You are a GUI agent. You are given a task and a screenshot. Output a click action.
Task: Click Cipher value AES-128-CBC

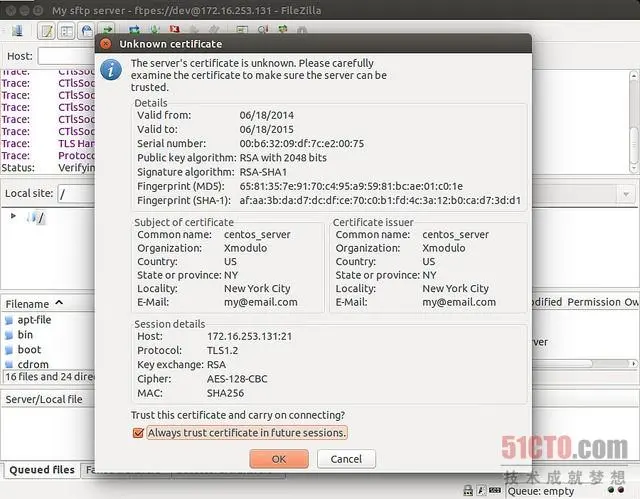237,379
